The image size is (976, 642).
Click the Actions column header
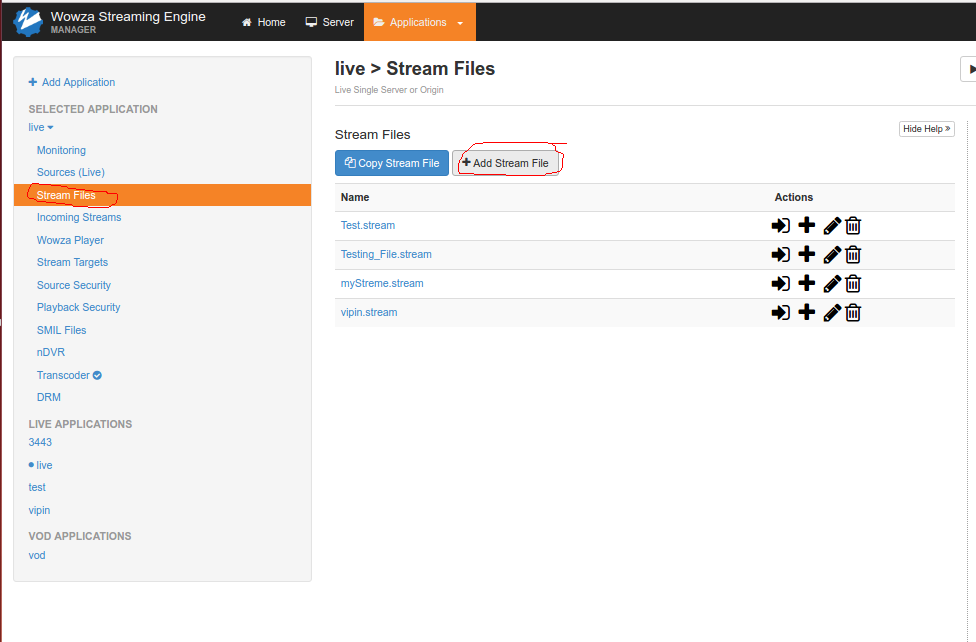794,197
